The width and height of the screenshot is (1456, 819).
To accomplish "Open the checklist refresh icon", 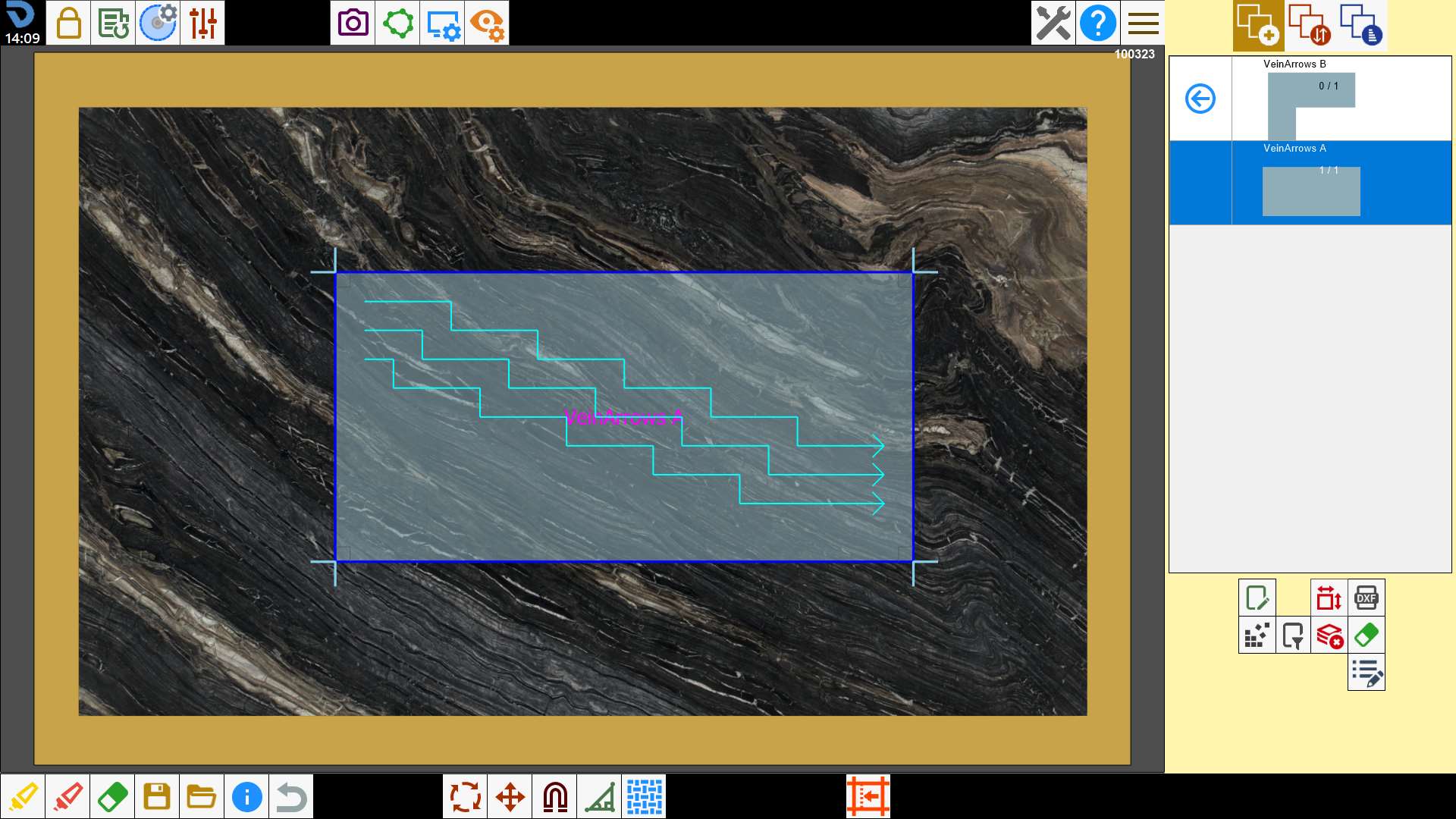I will (113, 23).
